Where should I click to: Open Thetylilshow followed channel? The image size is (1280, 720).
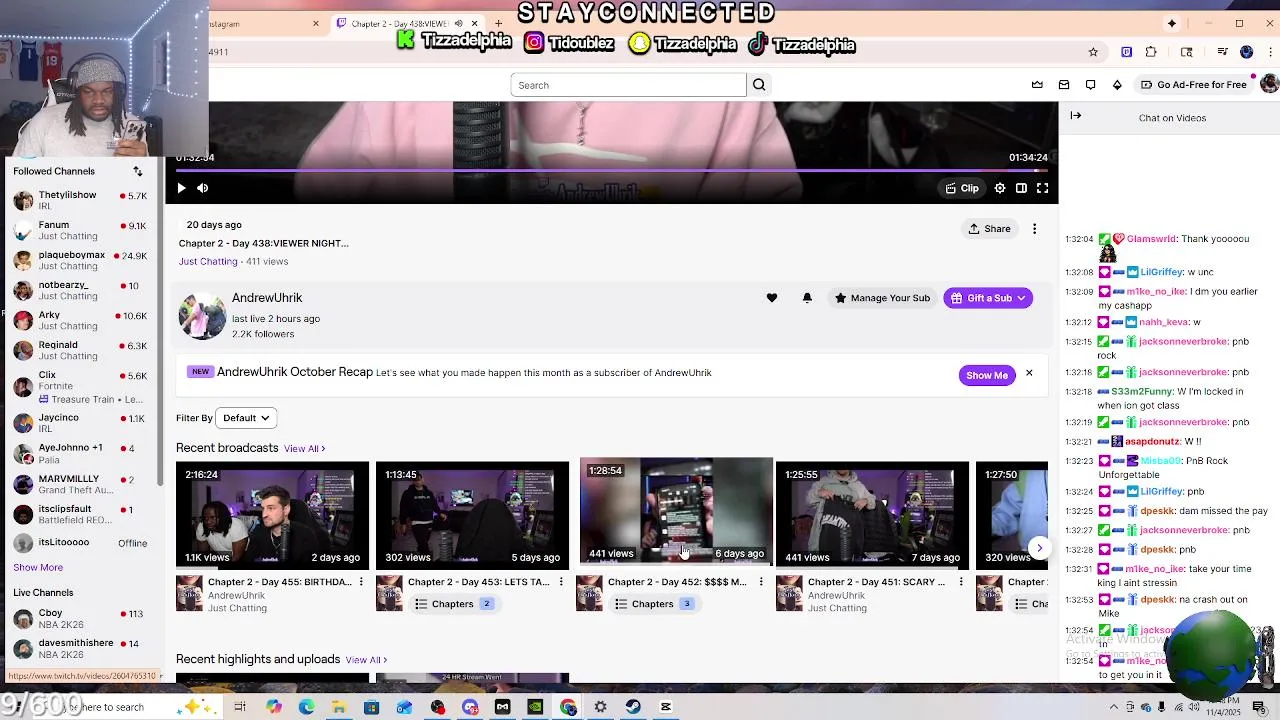point(82,200)
